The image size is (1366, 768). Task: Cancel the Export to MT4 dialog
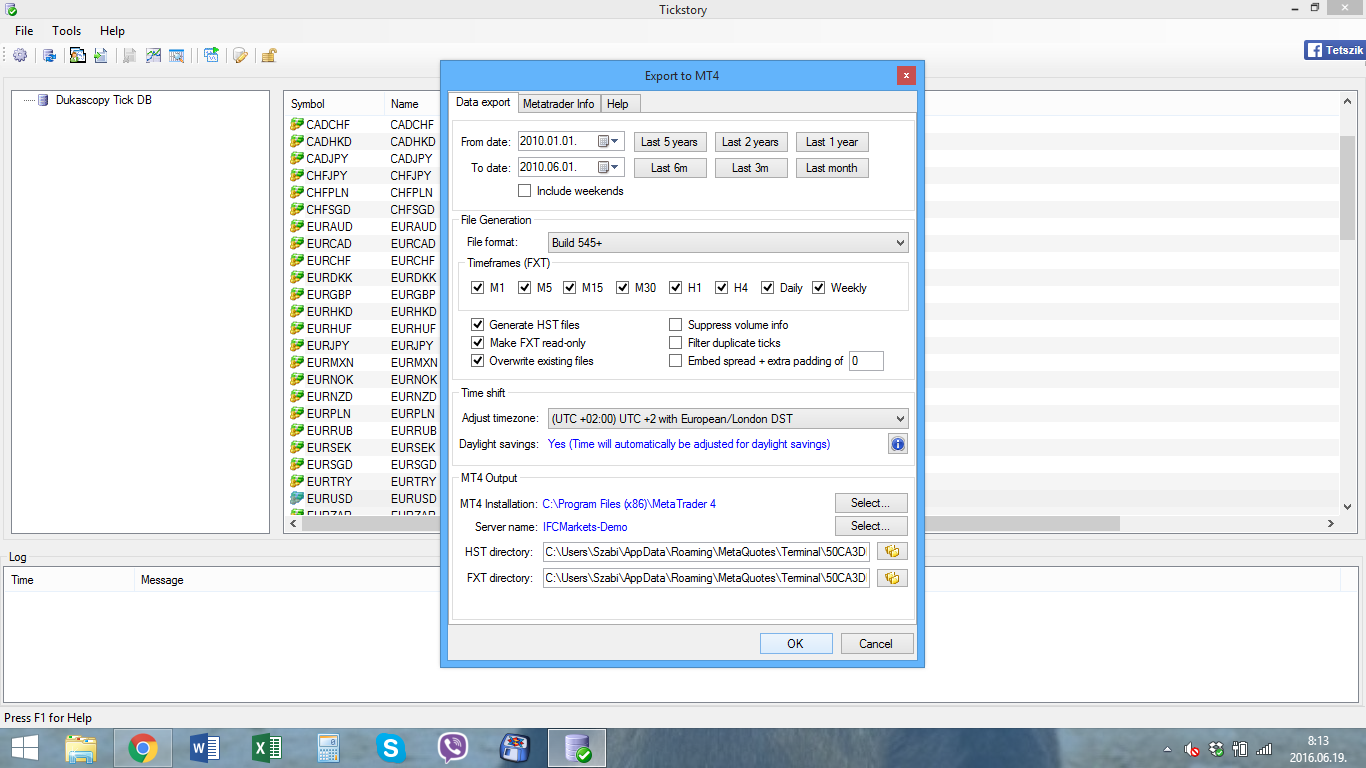pos(877,644)
